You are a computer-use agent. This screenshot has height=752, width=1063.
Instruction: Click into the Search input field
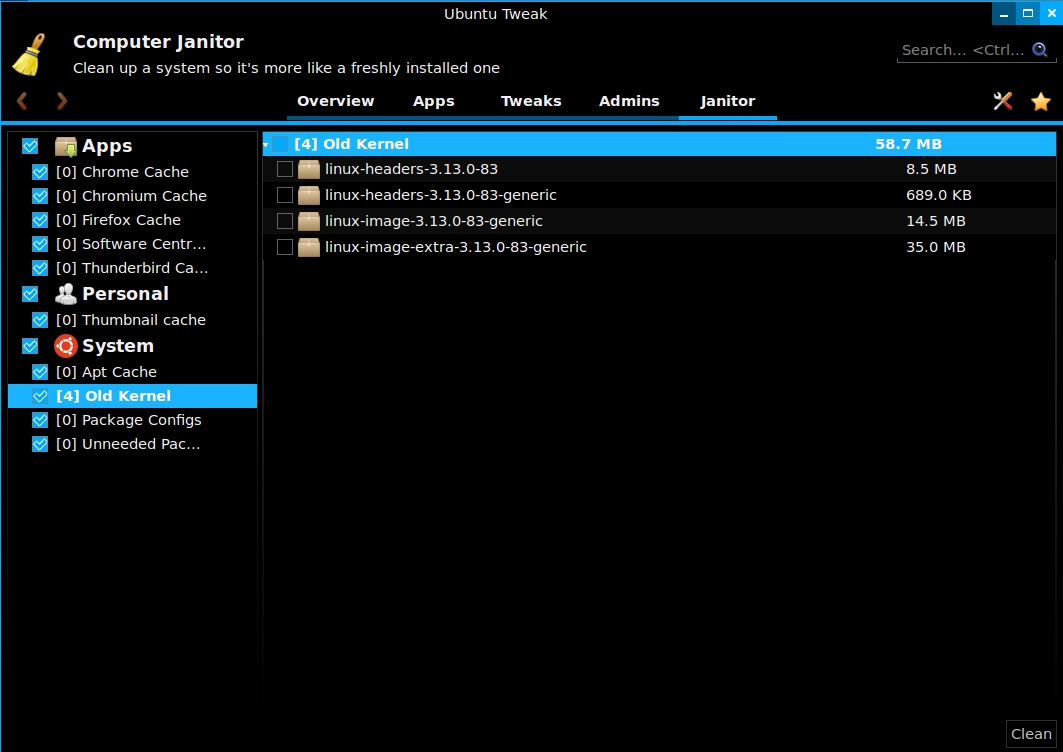(962, 50)
